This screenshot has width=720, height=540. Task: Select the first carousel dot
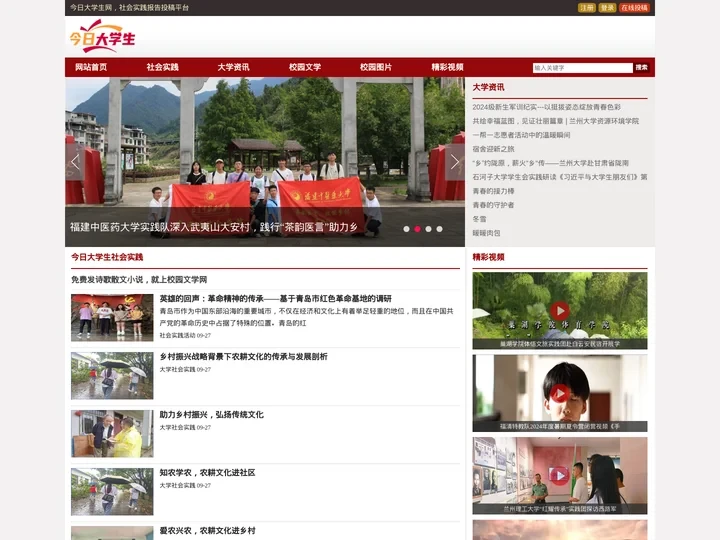(406, 229)
